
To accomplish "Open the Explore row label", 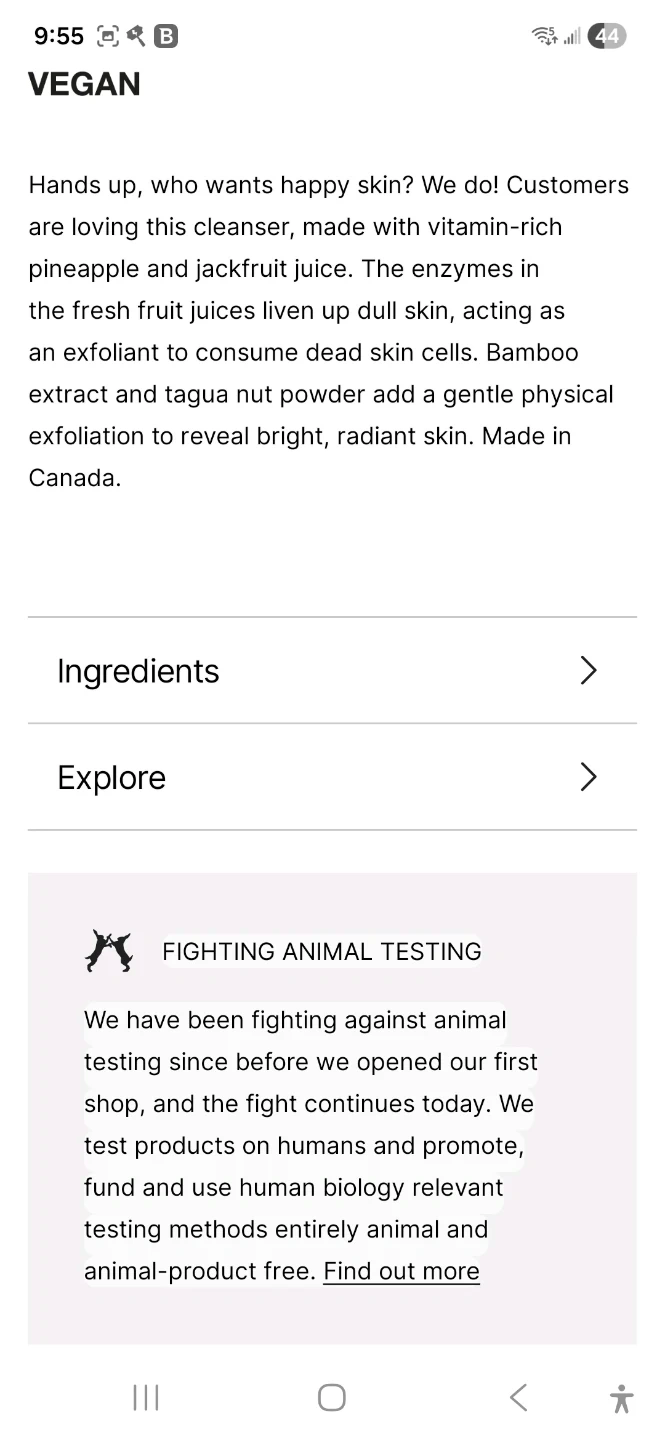I will click(111, 777).
